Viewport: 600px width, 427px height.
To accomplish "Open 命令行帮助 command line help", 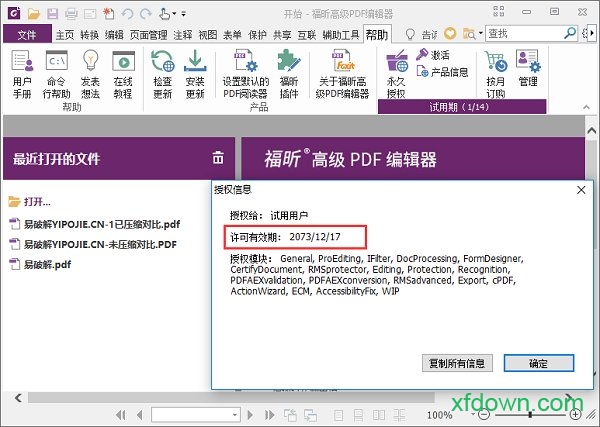I will pos(56,74).
